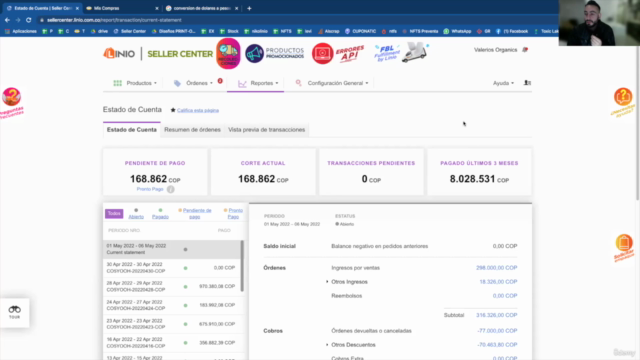The width and height of the screenshot is (640, 360).
Task: Select the 16 Apr - 22 Apr 2022 statement
Action: 172,343
